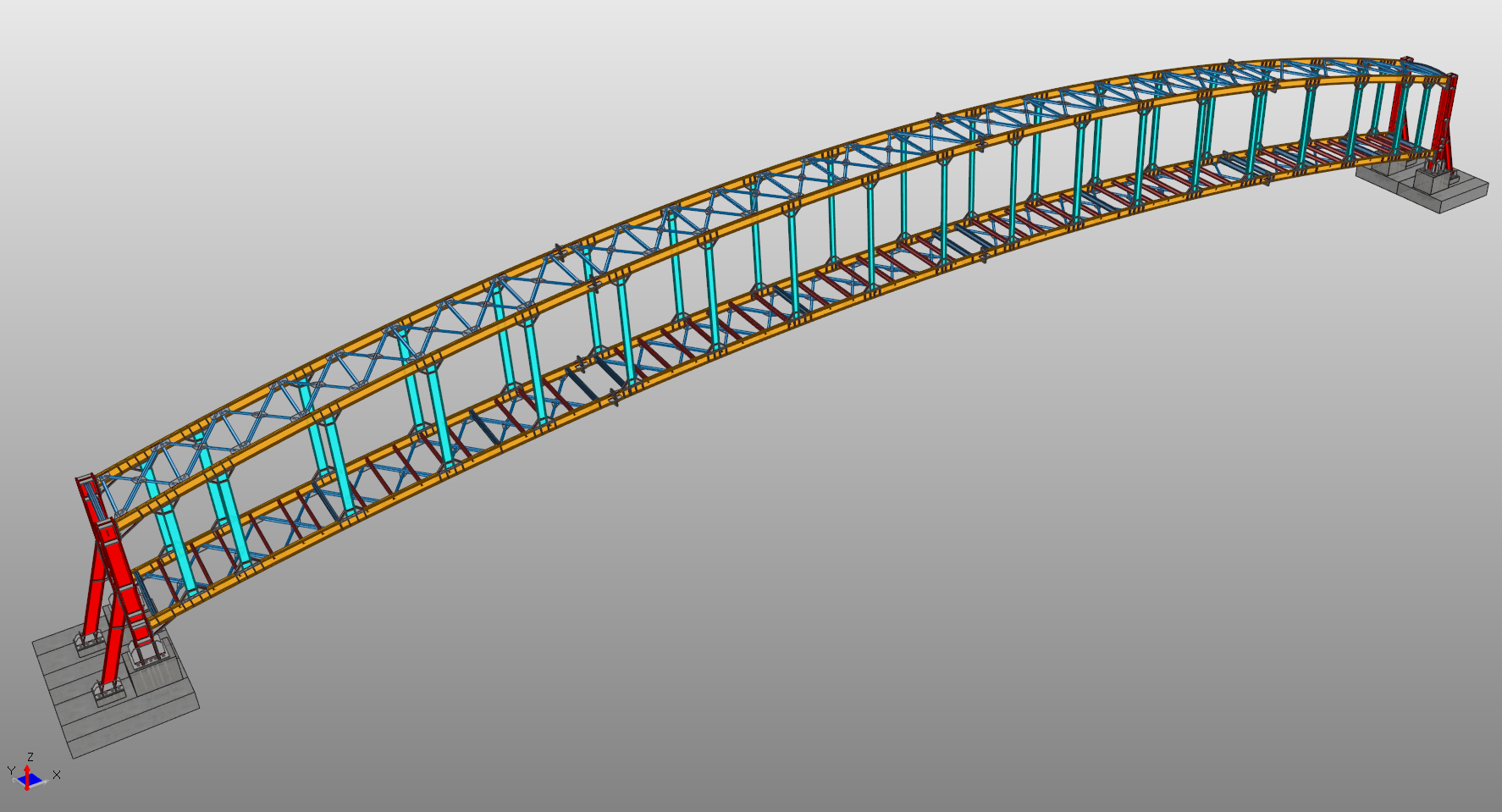Click the XYZ axis triad indicator
Viewport: 1502px width, 812px height.
(29, 776)
